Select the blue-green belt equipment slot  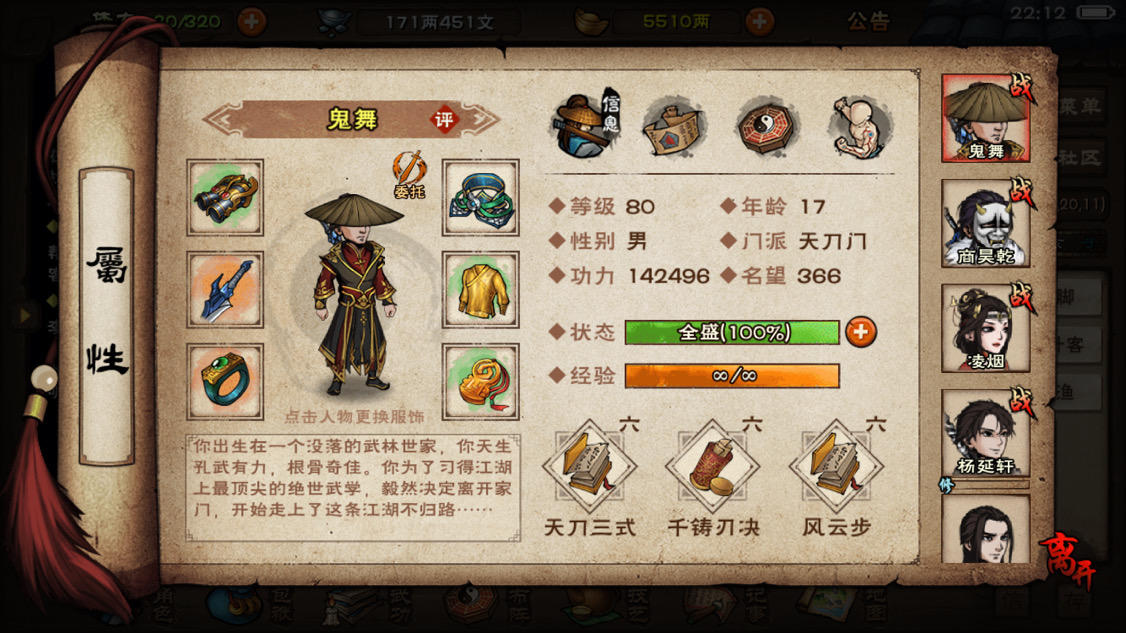click(480, 198)
